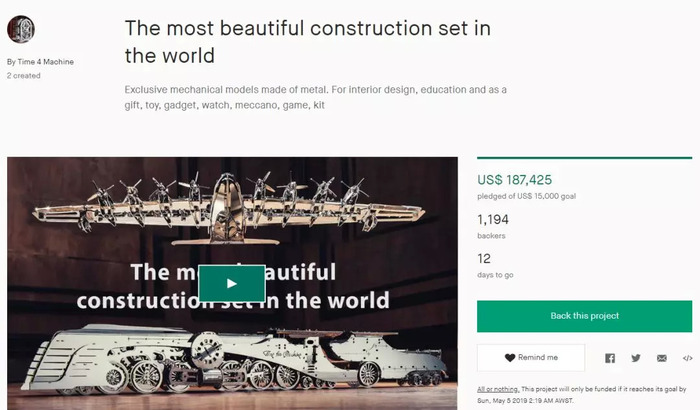700x410 pixels.
Task: Click the 2 created text
Action: pyautogui.click(x=24, y=75)
